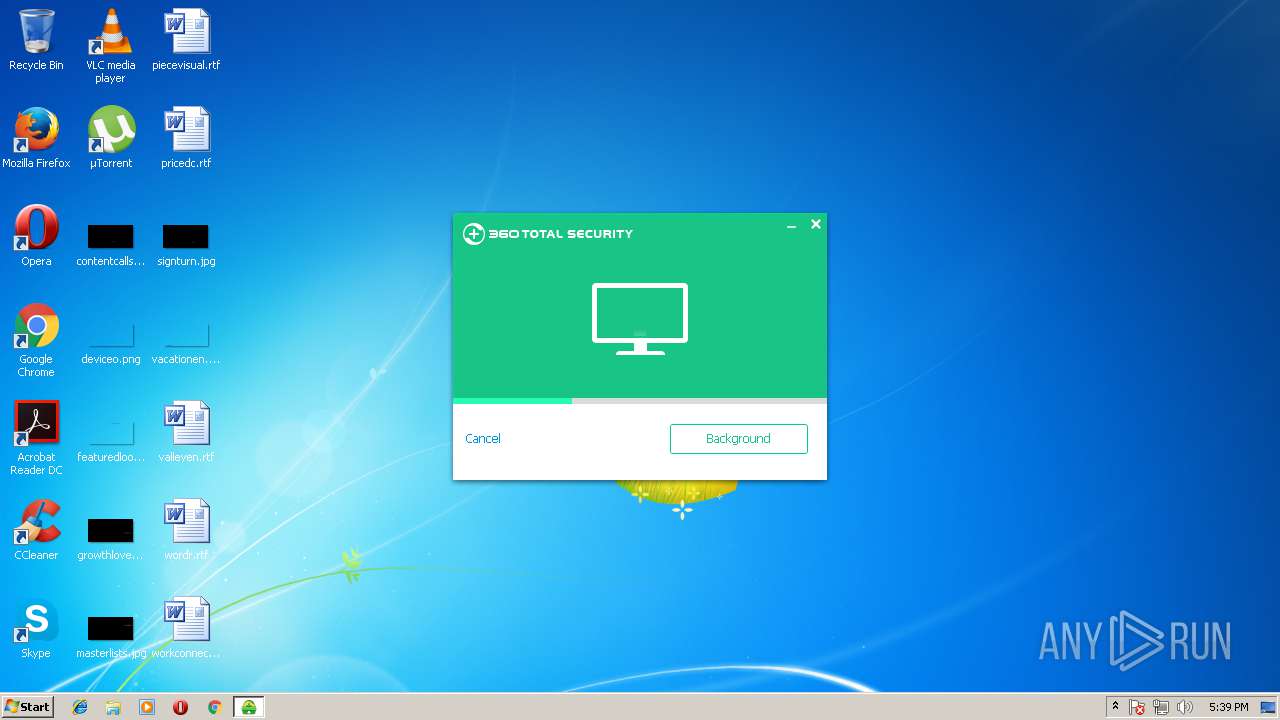Launch Google Chrome desktop shortcut
1280x720 pixels.
click(x=36, y=340)
